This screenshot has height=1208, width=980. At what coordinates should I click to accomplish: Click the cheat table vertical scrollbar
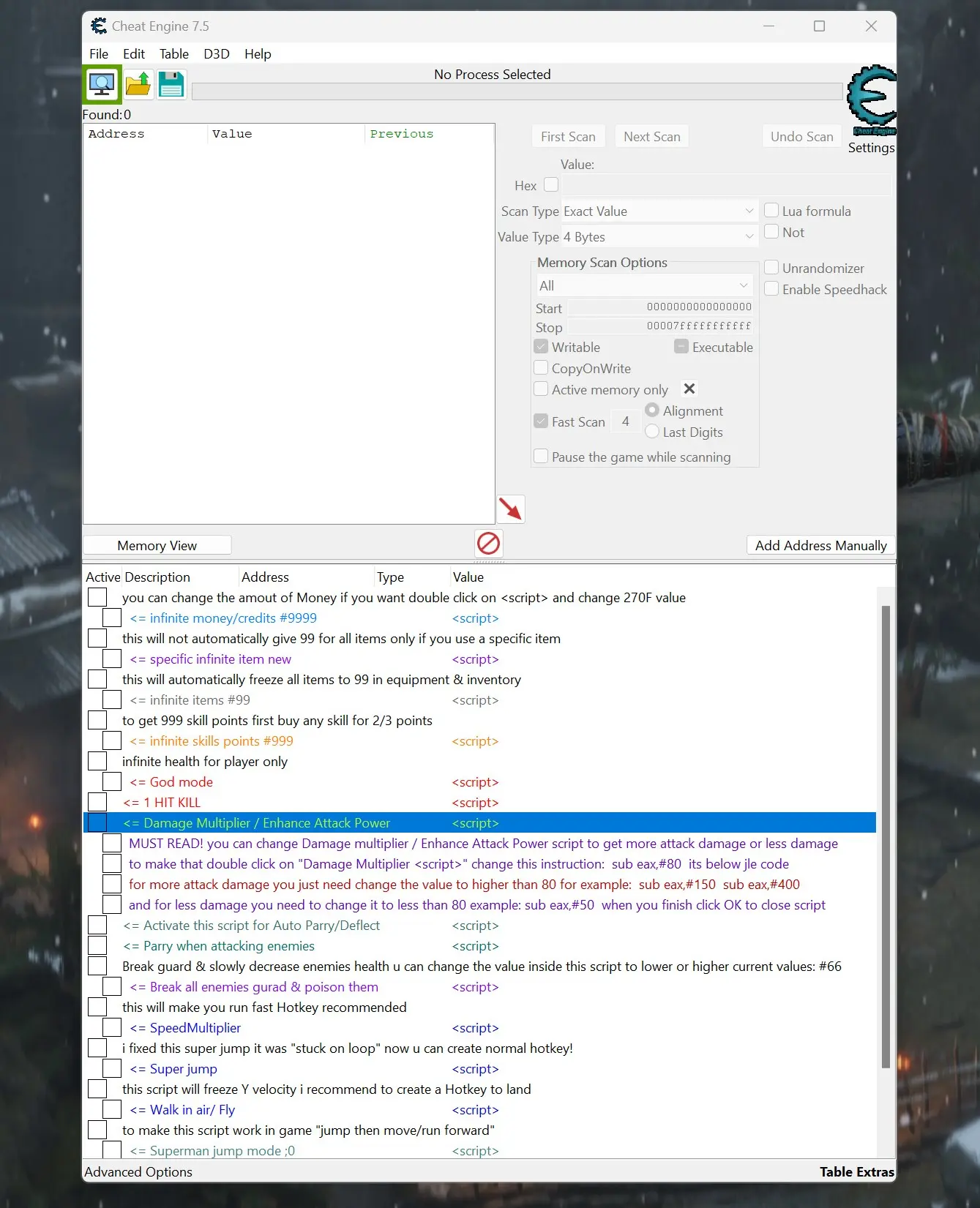(x=886, y=836)
